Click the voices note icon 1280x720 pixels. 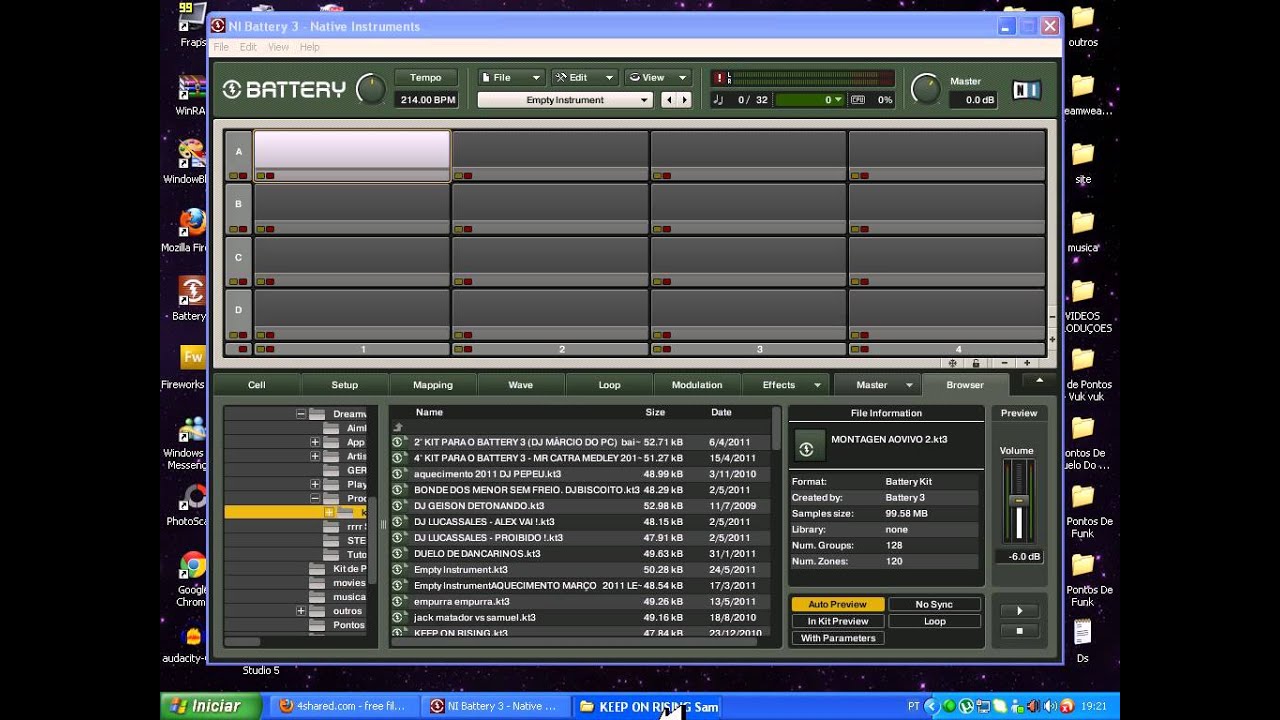point(718,100)
